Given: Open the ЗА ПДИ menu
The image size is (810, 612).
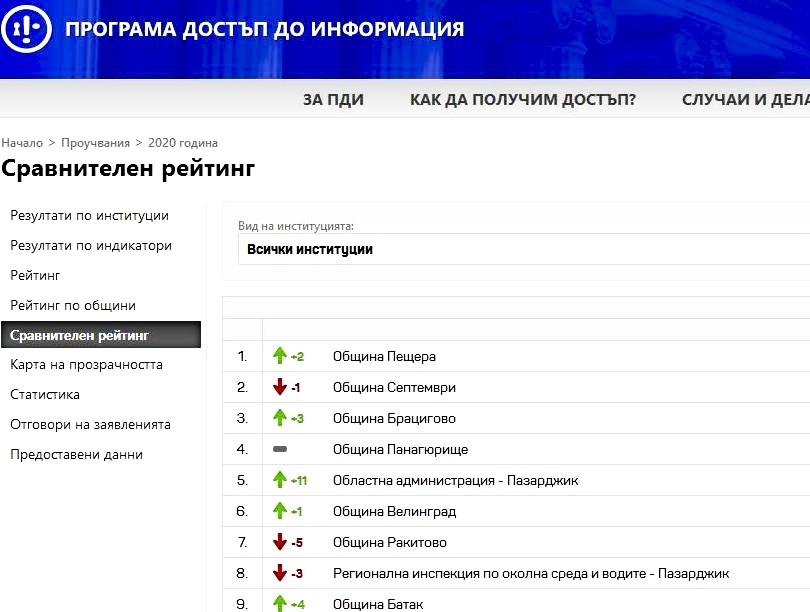Looking at the screenshot, I should pyautogui.click(x=333, y=99).
